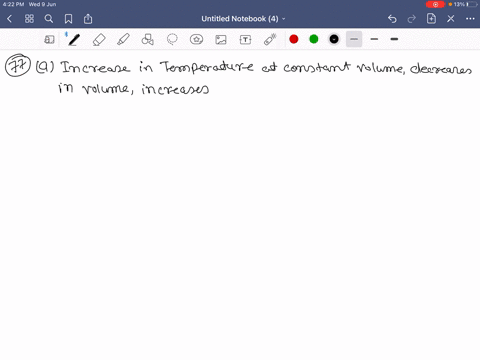Open the more options ellipsis menu
This screenshot has height=360, width=480.
pos(470,19)
